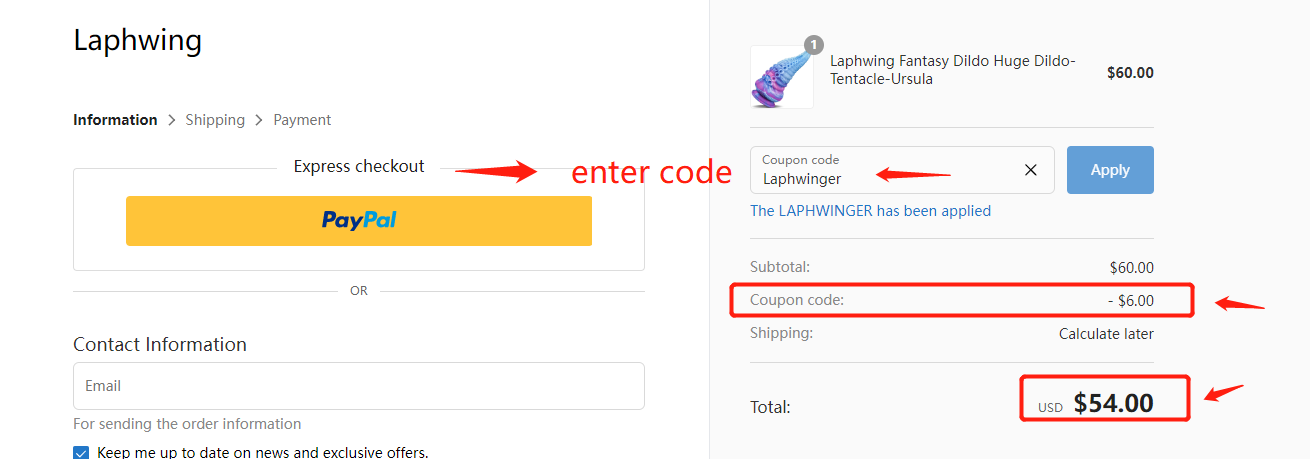The image size is (1310, 459).
Task: Go to the Shipping step
Action: point(215,120)
